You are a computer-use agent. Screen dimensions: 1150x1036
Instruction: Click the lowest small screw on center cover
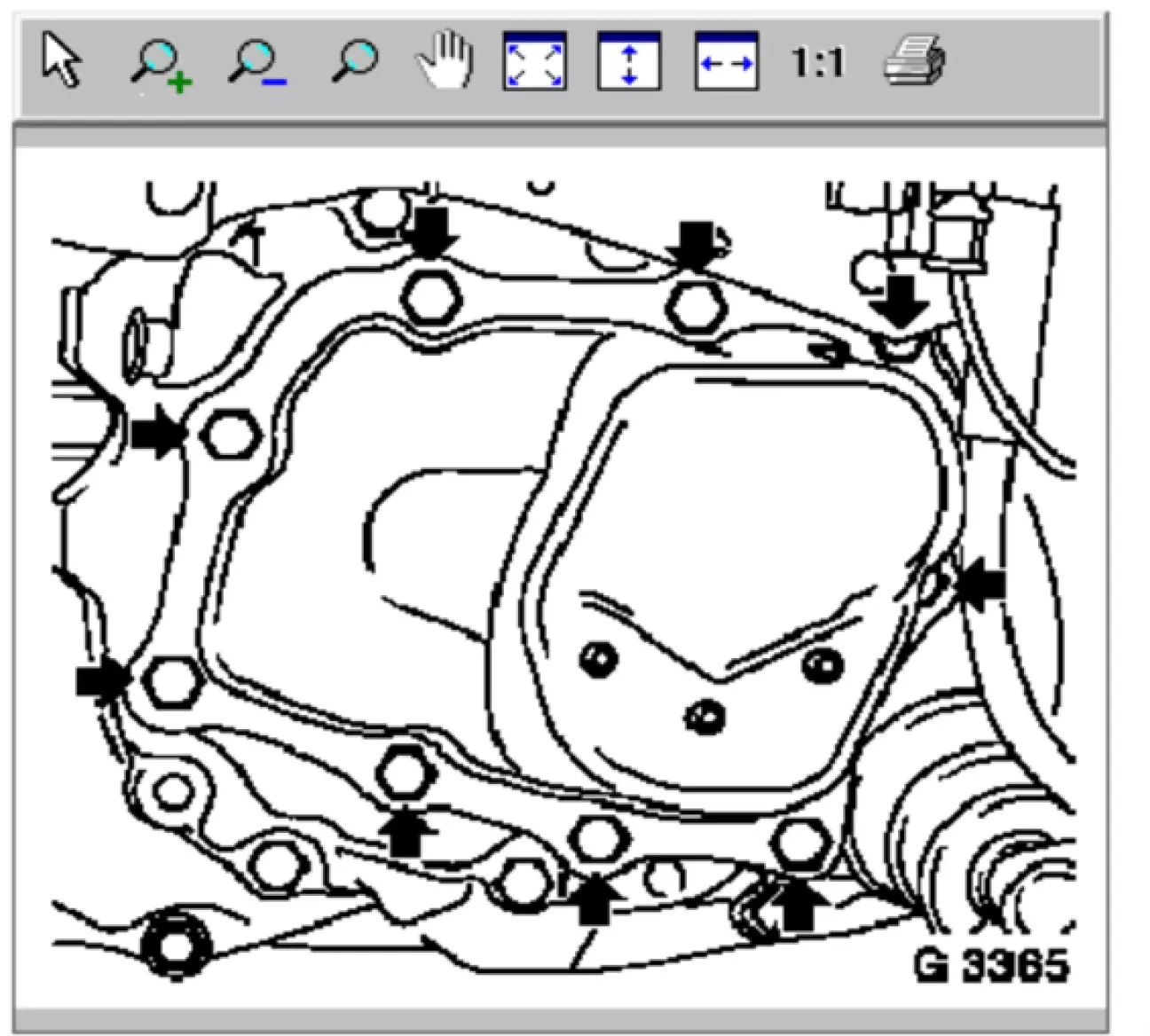tap(706, 714)
